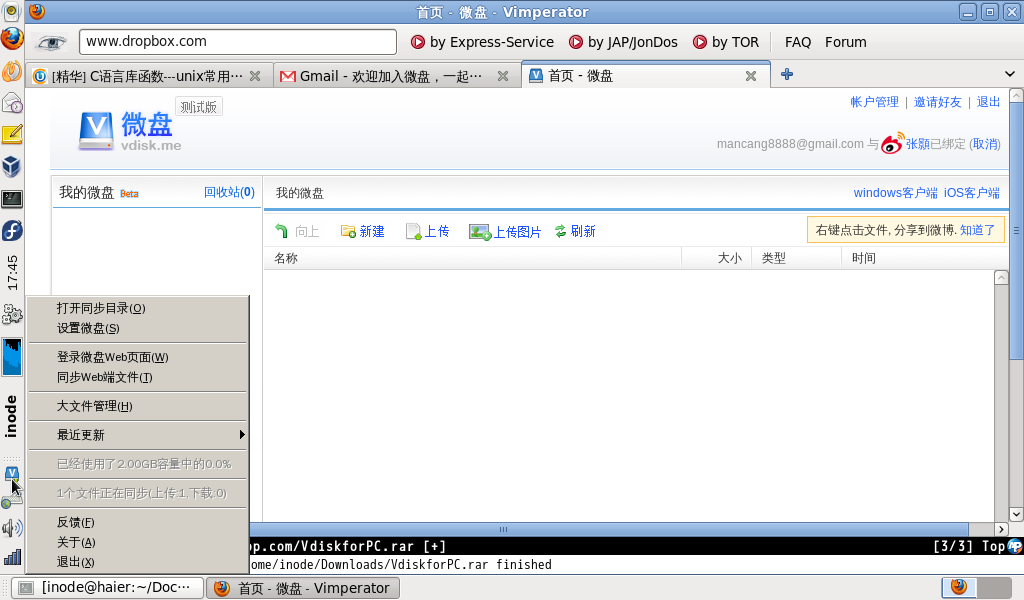Click the AutoProxy icon in the status line
The image size is (1024, 600).
1015,546
